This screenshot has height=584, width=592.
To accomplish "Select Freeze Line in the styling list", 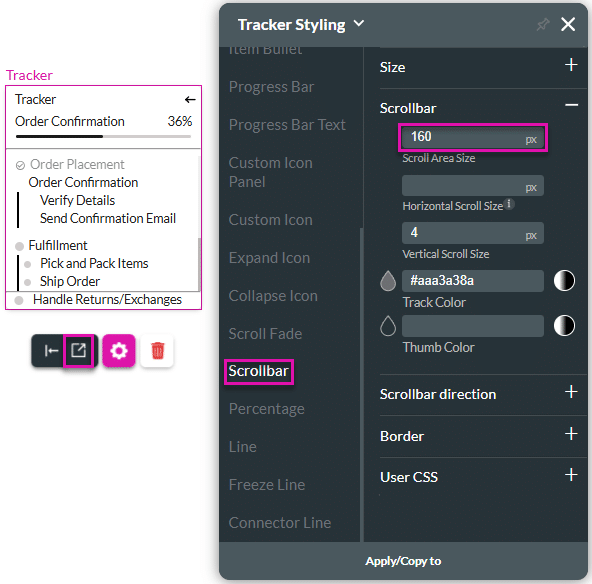I will point(267,485).
